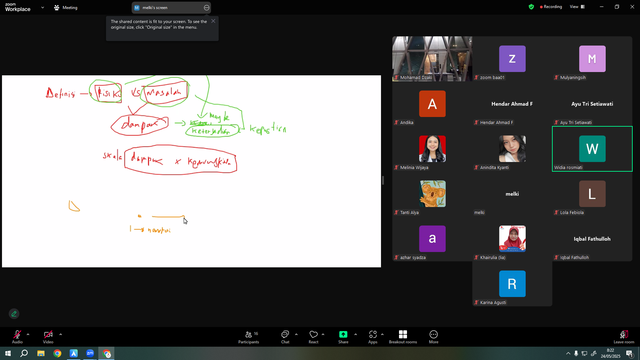The image size is (640, 360).
Task: Select Mulyaningsih's participant tile
Action: click(592, 59)
